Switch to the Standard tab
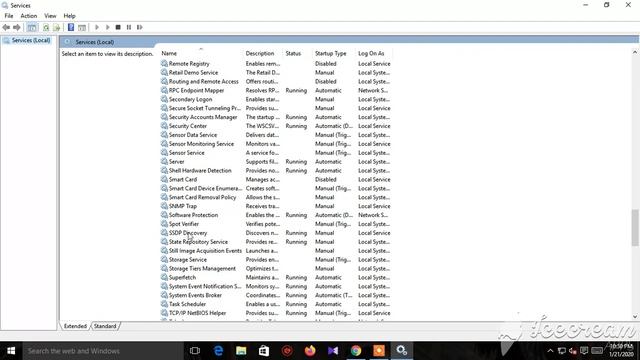This screenshot has height=360, width=640. tap(105, 326)
